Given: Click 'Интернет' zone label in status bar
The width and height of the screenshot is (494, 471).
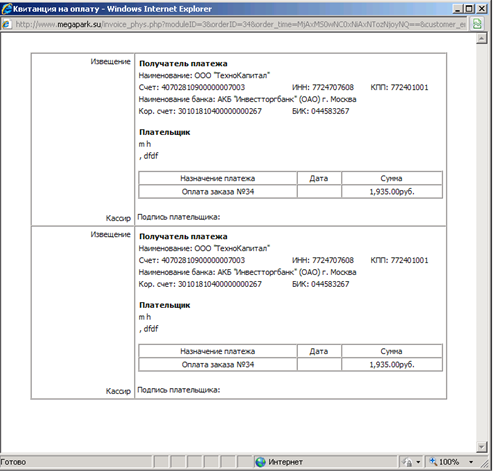Looking at the screenshot, I should tap(285, 462).
